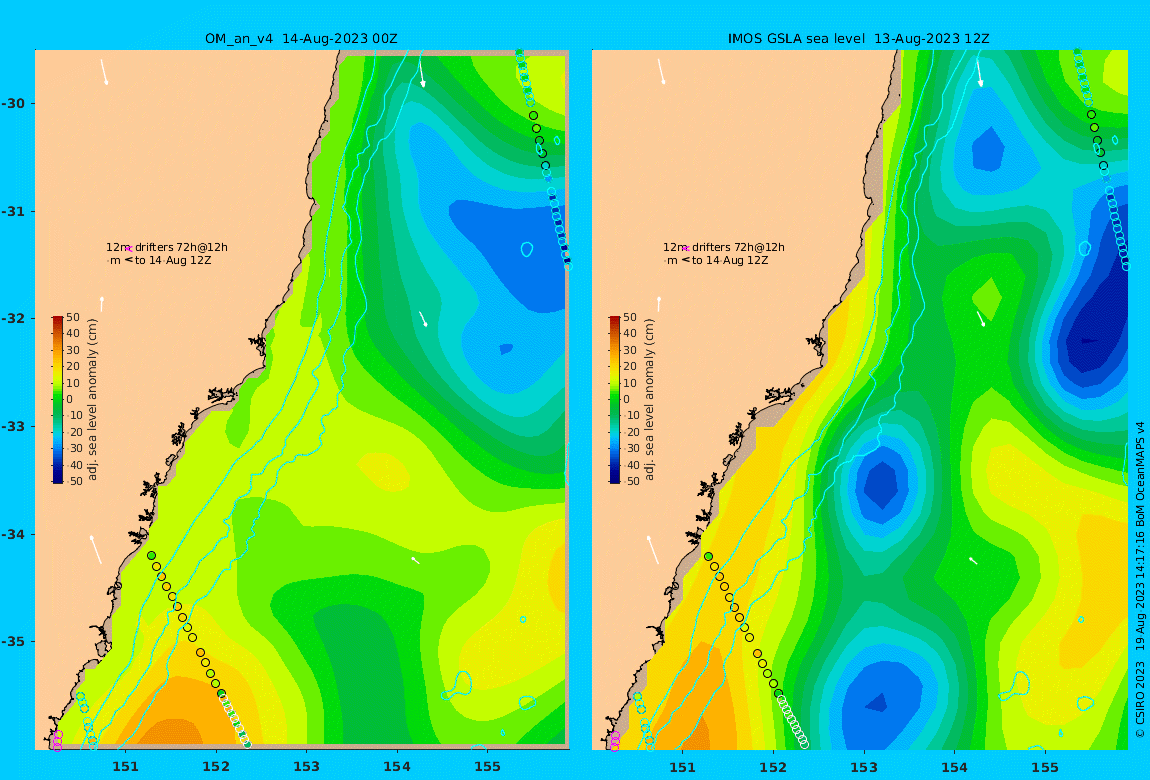Click the magenta drifter star in IMOS GSLA legend
Image resolution: width=1150 pixels, height=780 pixels.
[x=686, y=249]
